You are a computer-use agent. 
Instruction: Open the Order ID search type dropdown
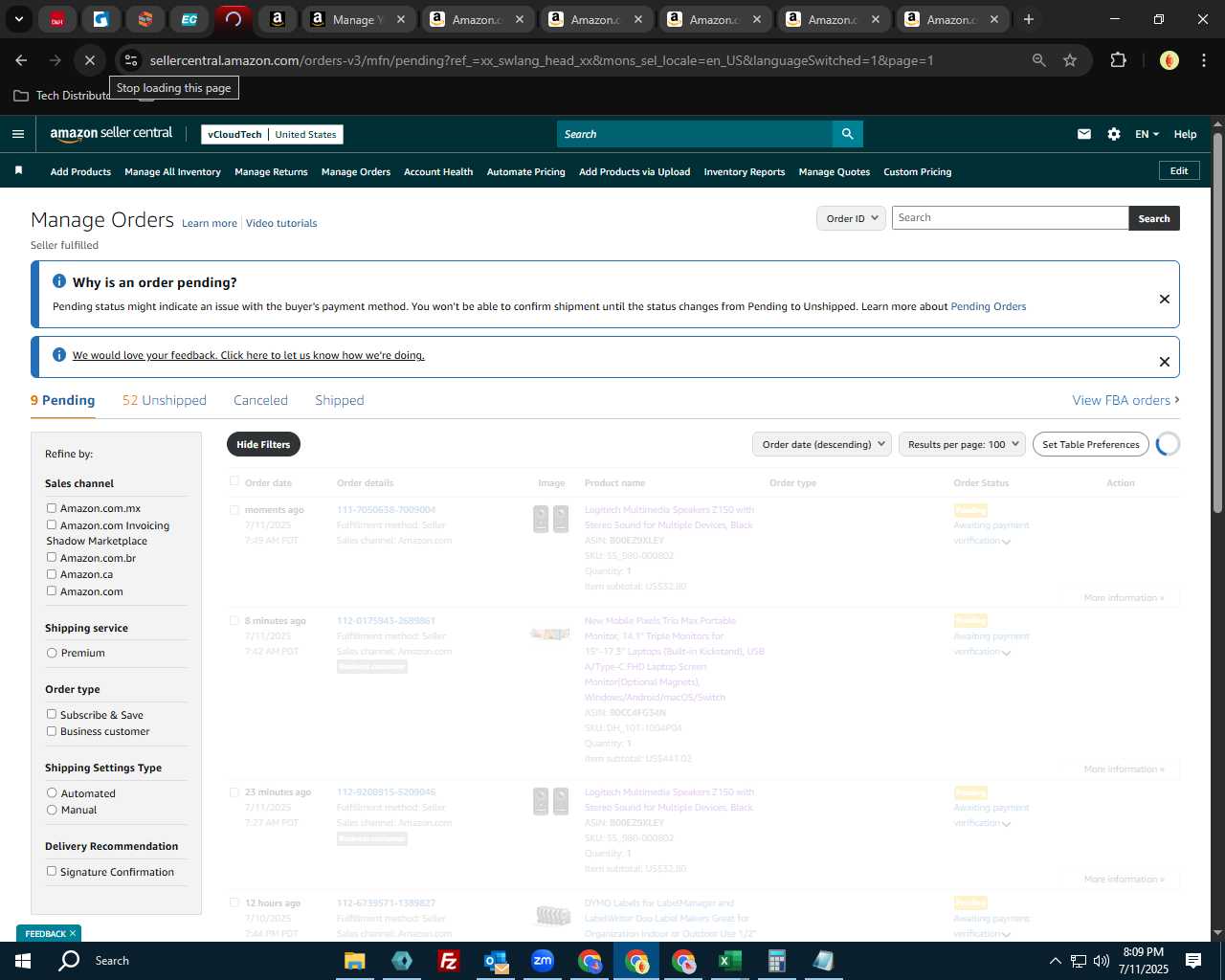pos(851,218)
